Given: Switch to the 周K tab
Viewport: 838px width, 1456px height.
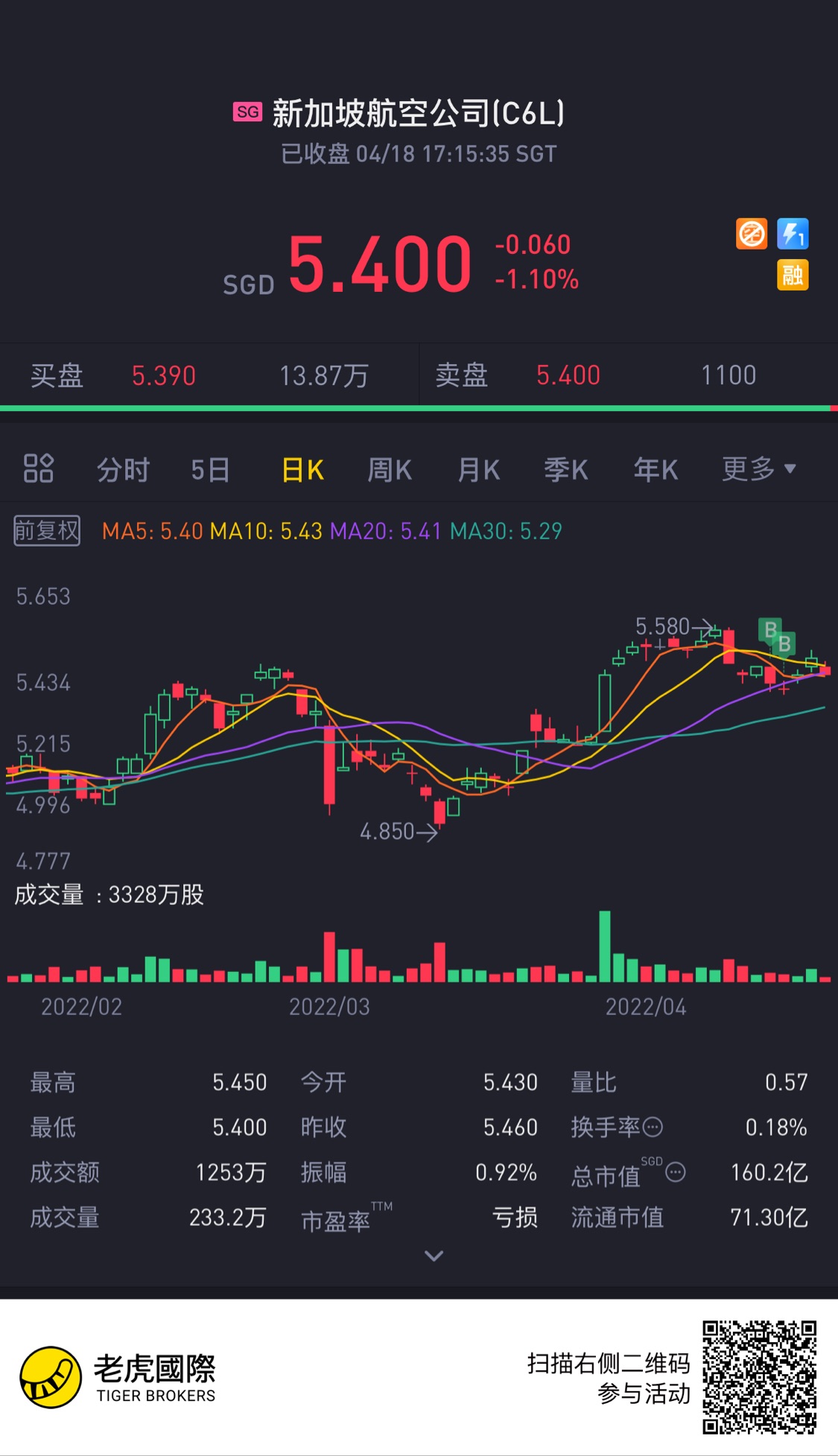Looking at the screenshot, I should [390, 470].
